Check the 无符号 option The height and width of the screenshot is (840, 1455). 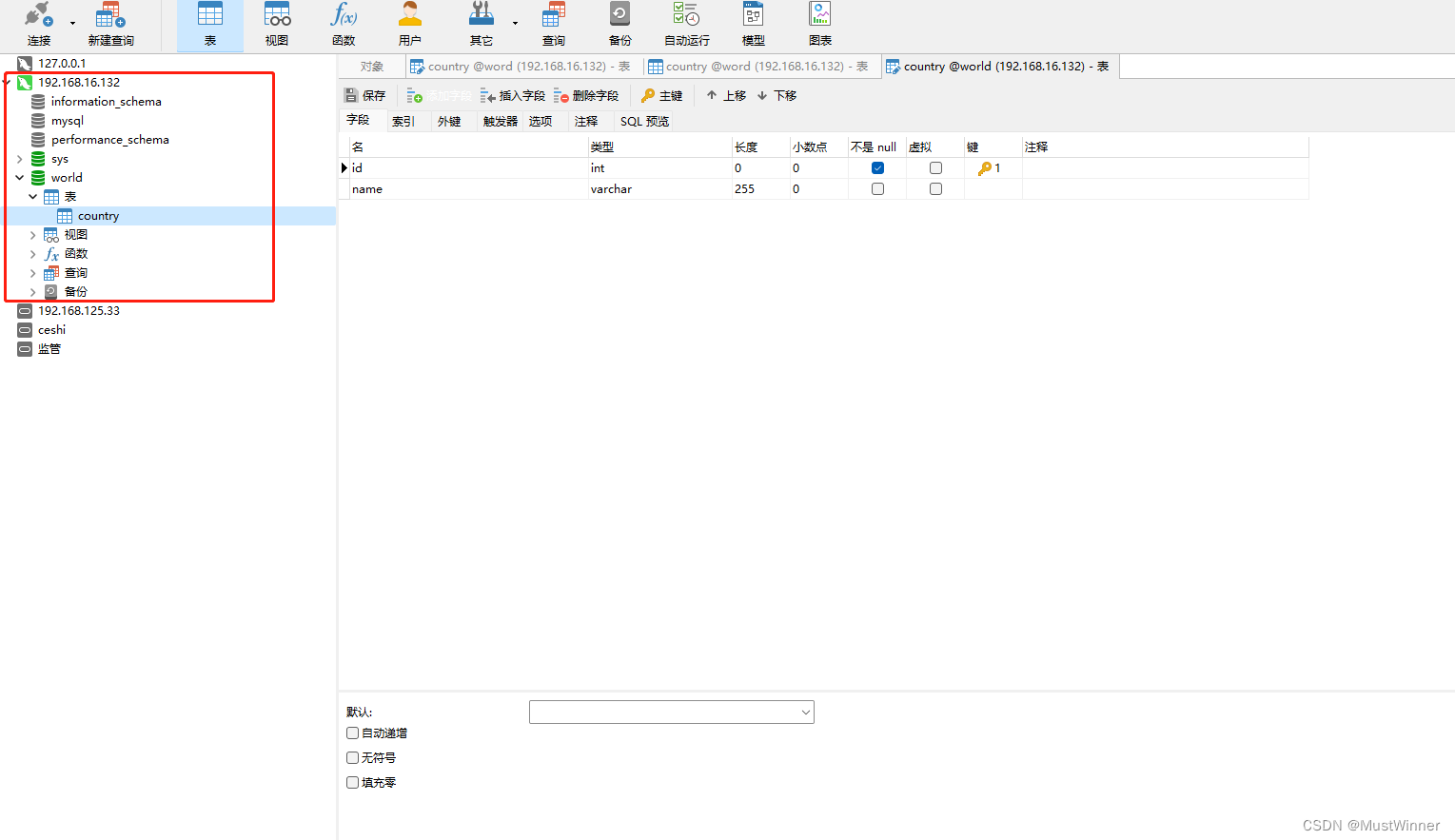tap(352, 757)
